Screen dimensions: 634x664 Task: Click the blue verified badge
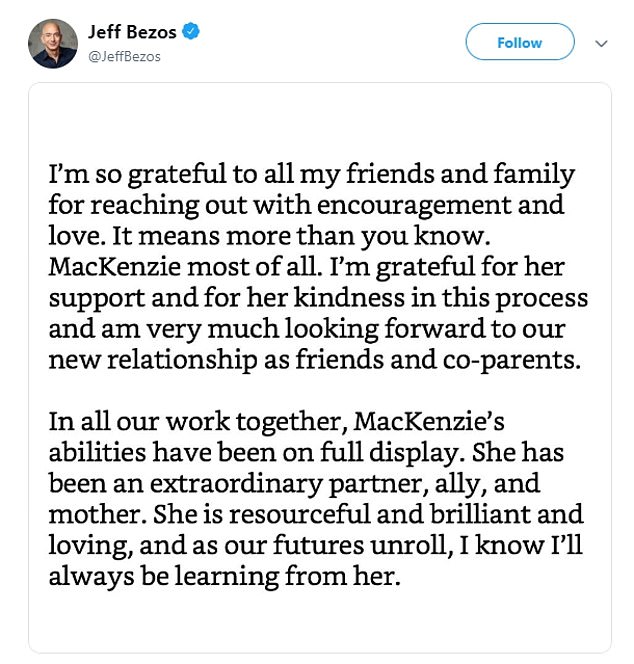click(x=191, y=31)
